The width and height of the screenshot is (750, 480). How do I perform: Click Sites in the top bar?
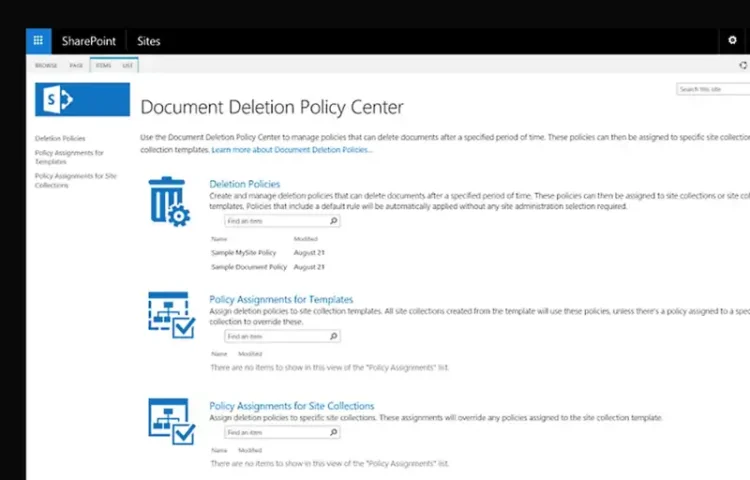(148, 41)
